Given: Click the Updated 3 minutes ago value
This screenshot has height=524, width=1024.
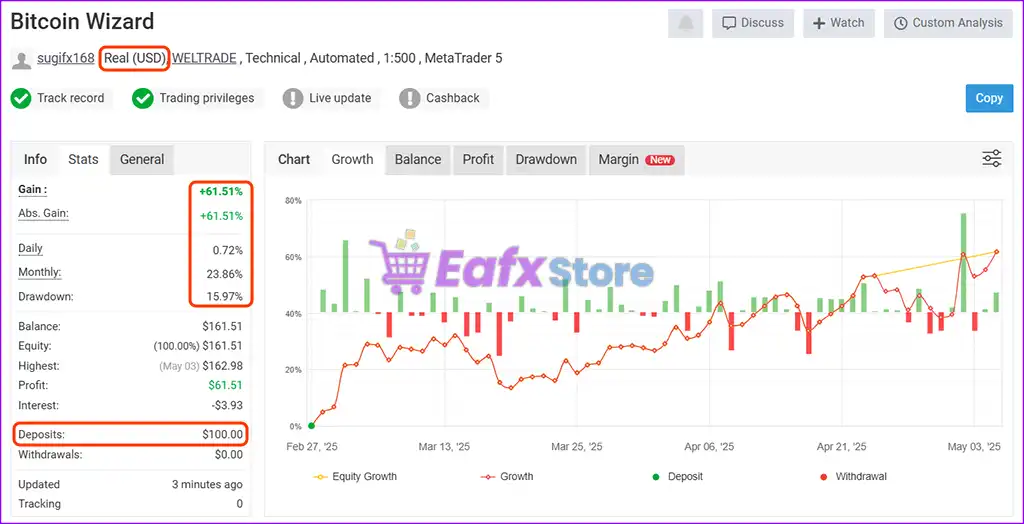Looking at the screenshot, I should [x=207, y=485].
